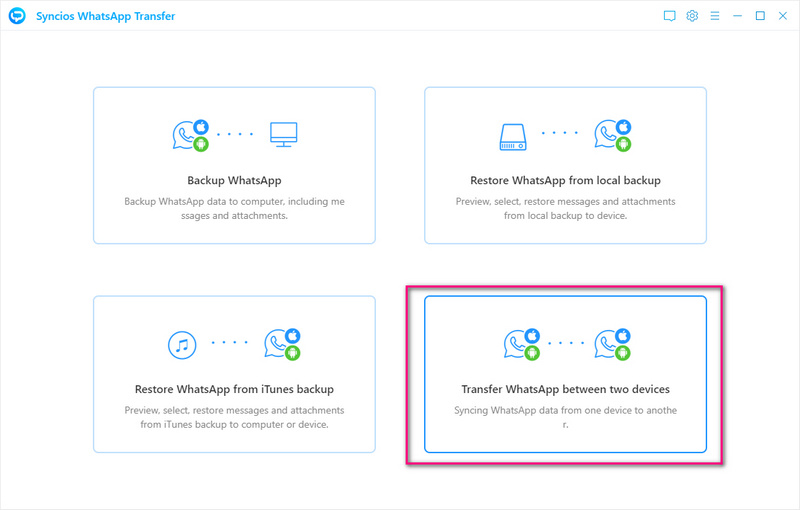Maximize the Syncios window
This screenshot has width=800, height=510.
(760, 16)
